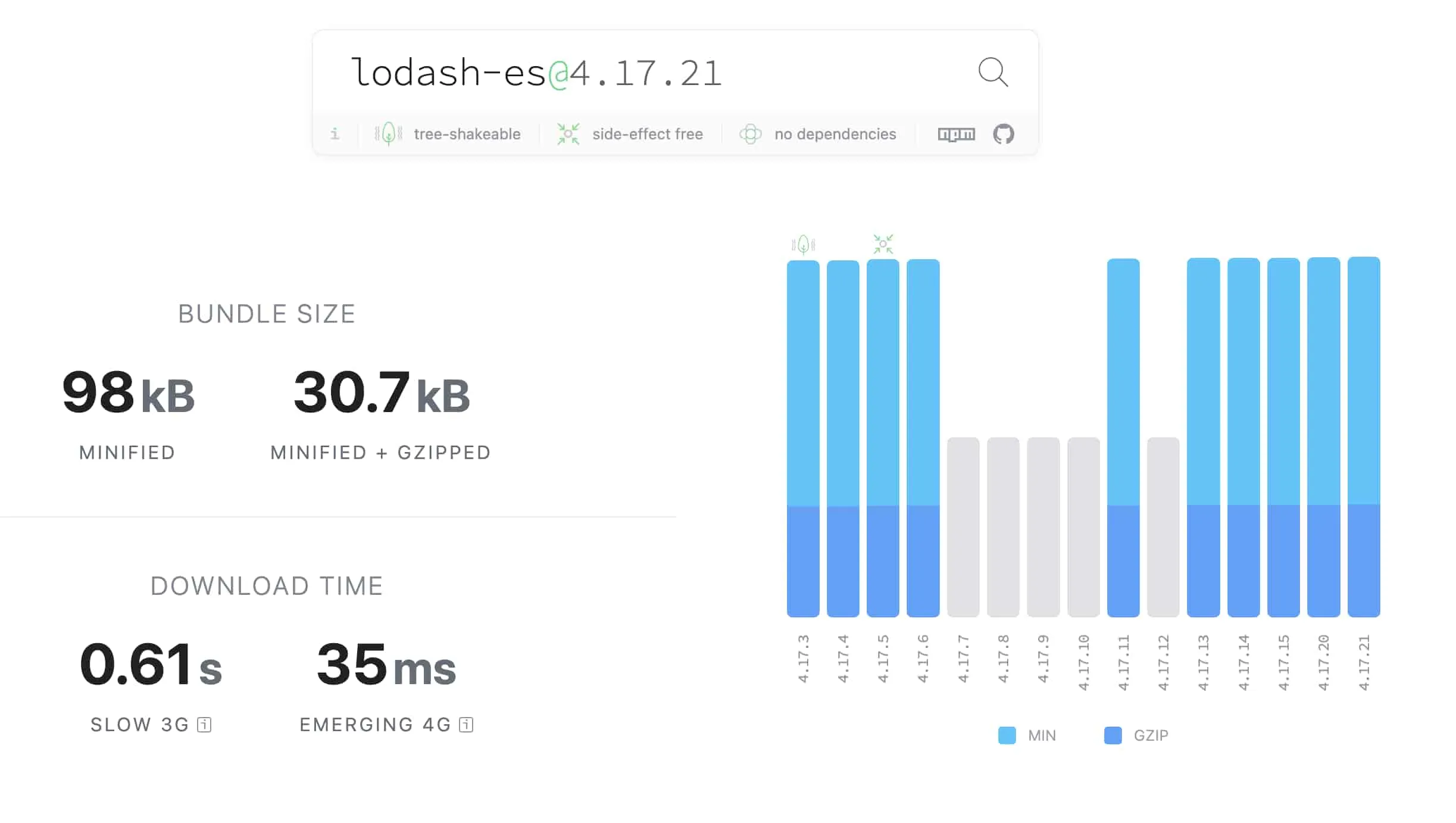Click the MIN legend color swatch
The width and height of the screenshot is (1456, 823).
pyautogui.click(x=1007, y=735)
